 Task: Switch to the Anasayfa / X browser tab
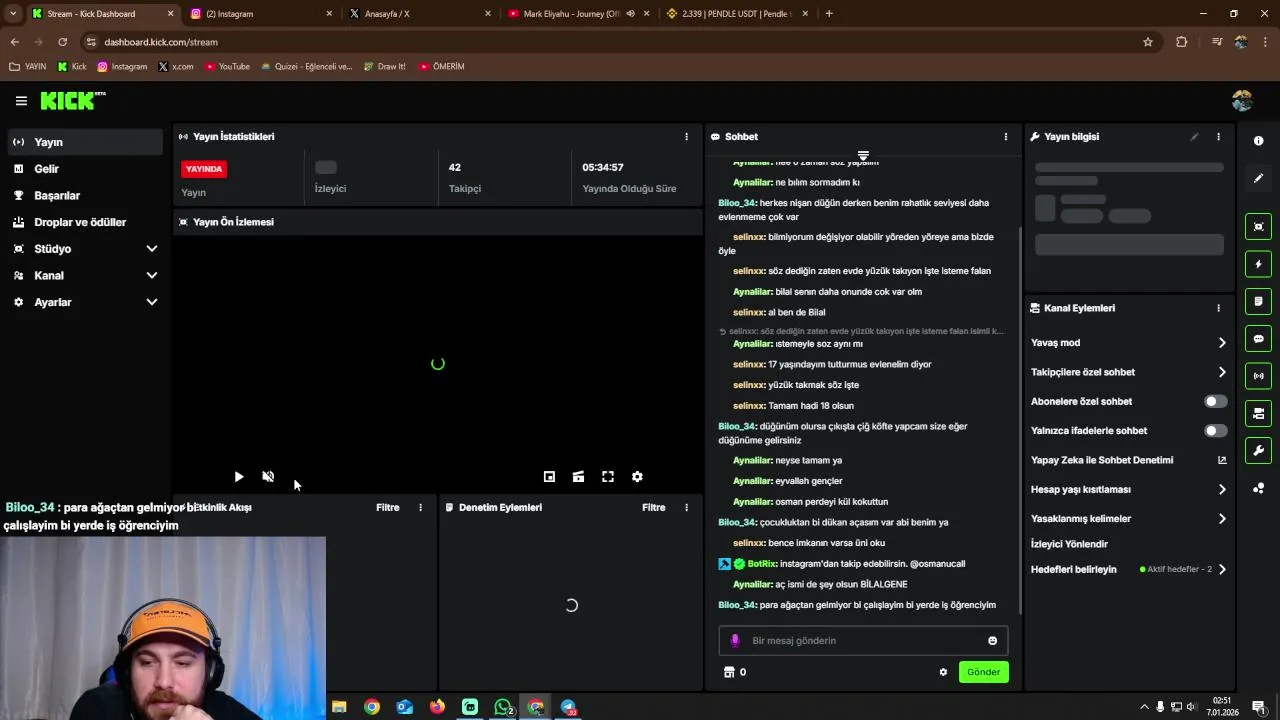click(418, 14)
